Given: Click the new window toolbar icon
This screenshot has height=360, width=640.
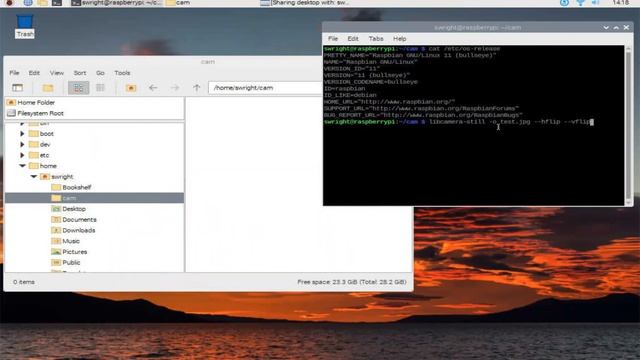Looking at the screenshot, I should click(18, 88).
